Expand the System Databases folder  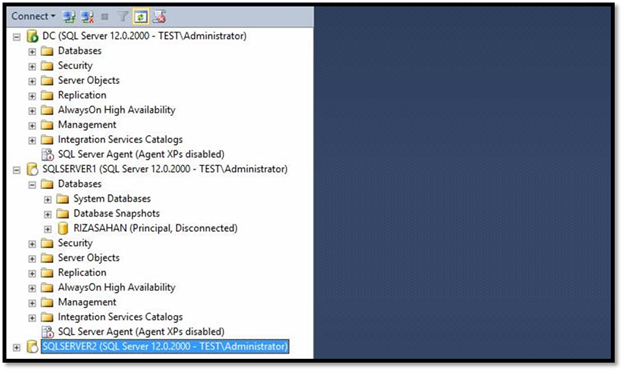tap(48, 199)
